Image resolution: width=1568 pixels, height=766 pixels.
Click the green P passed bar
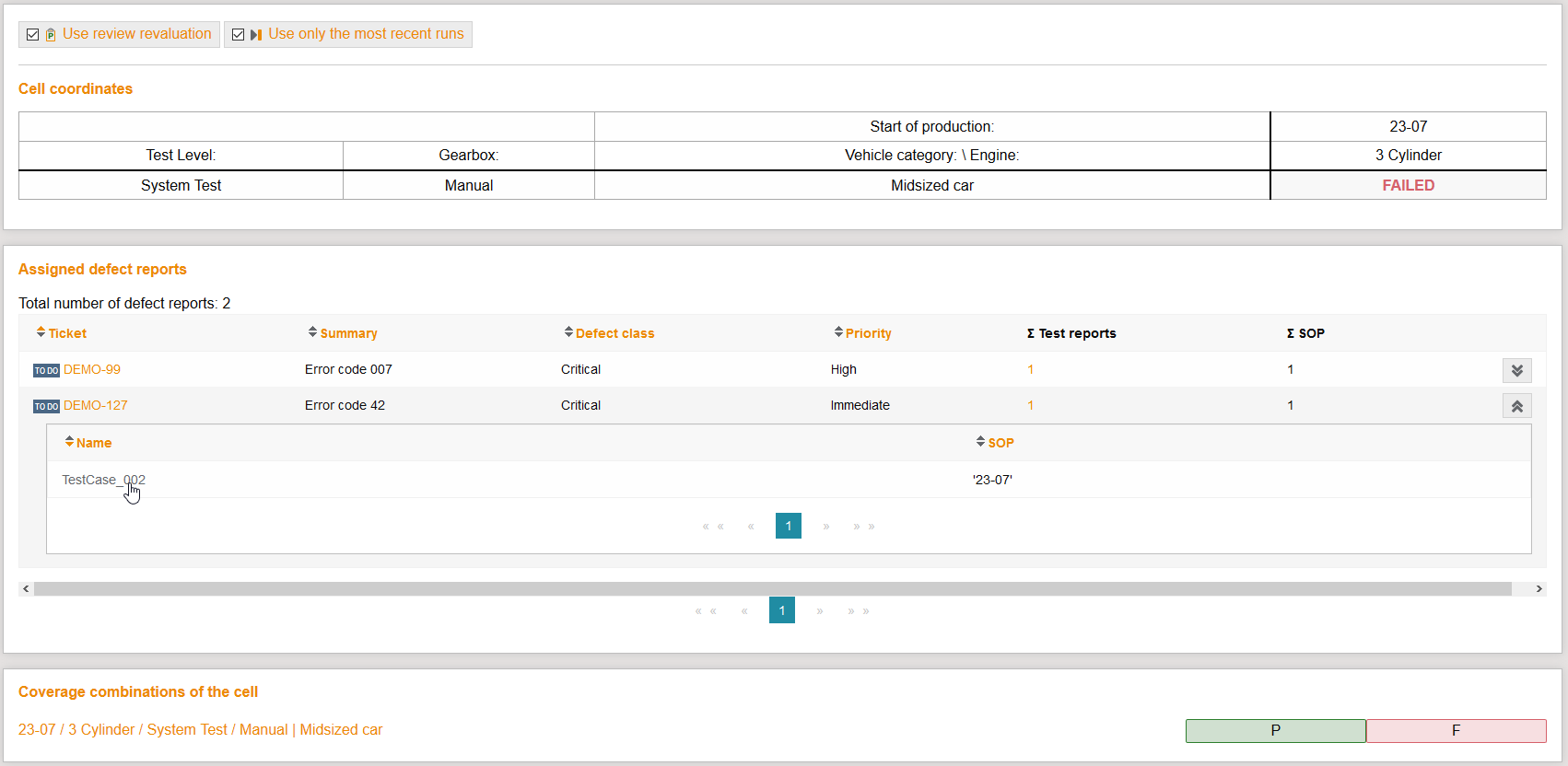tap(1275, 730)
